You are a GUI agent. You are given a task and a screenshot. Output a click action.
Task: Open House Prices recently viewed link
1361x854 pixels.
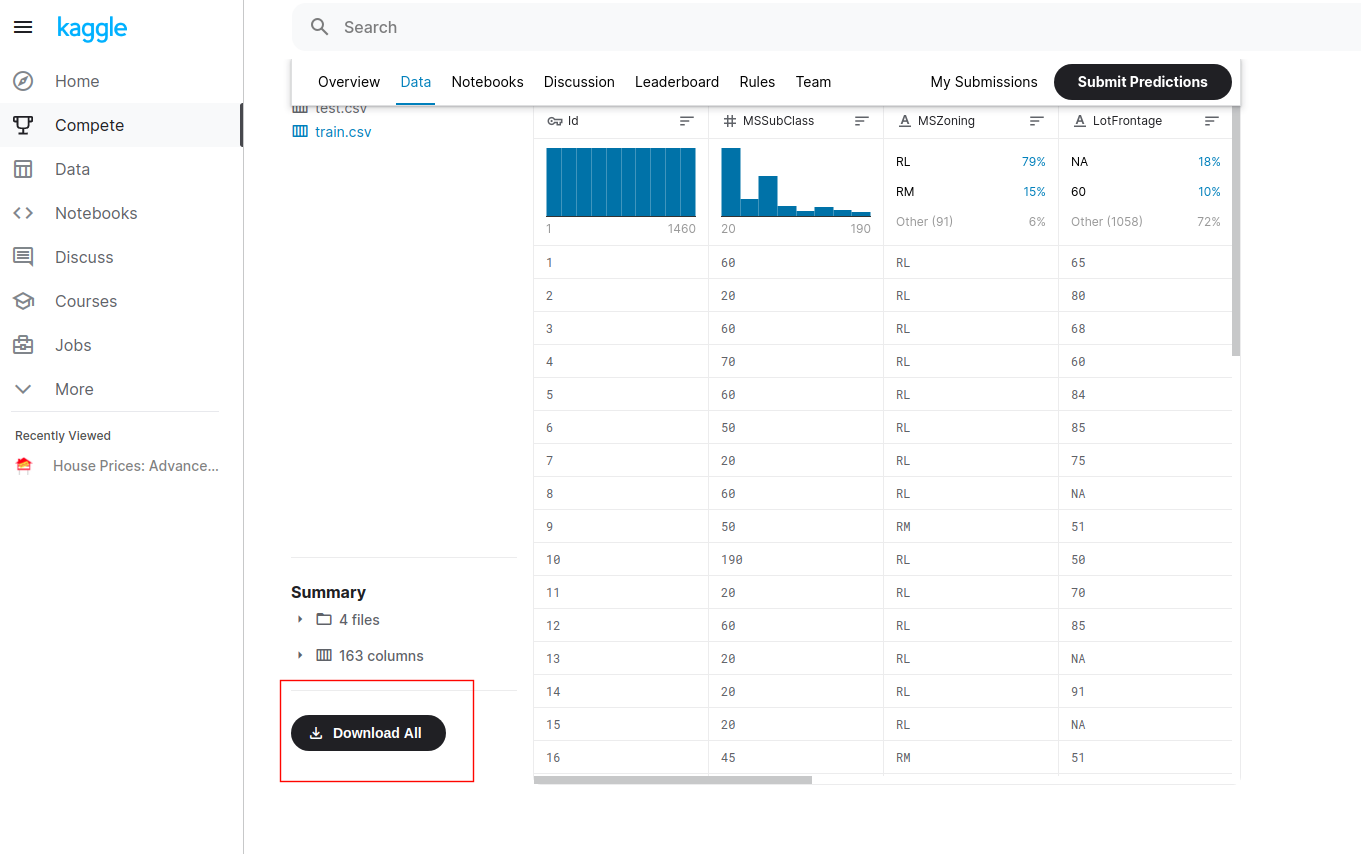[x=136, y=465]
